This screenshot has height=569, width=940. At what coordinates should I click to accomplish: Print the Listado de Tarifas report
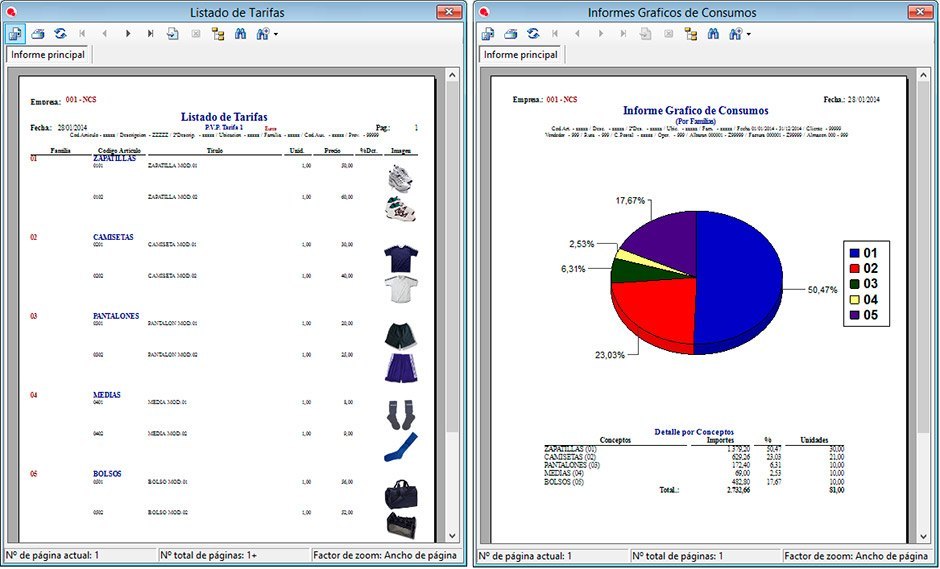pos(37,33)
